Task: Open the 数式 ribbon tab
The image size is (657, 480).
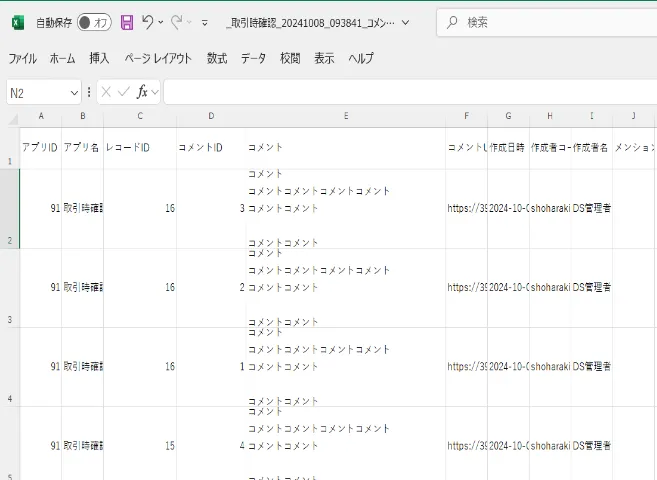Action: (217, 58)
